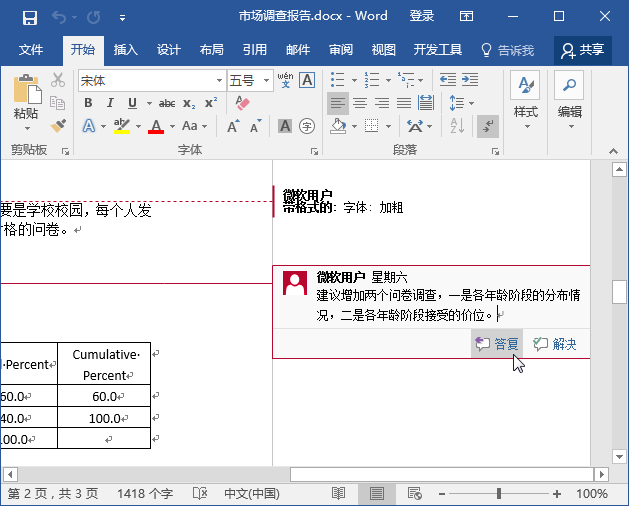Click the Format Painter brush icon
Image resolution: width=629 pixels, height=506 pixels.
58,126
